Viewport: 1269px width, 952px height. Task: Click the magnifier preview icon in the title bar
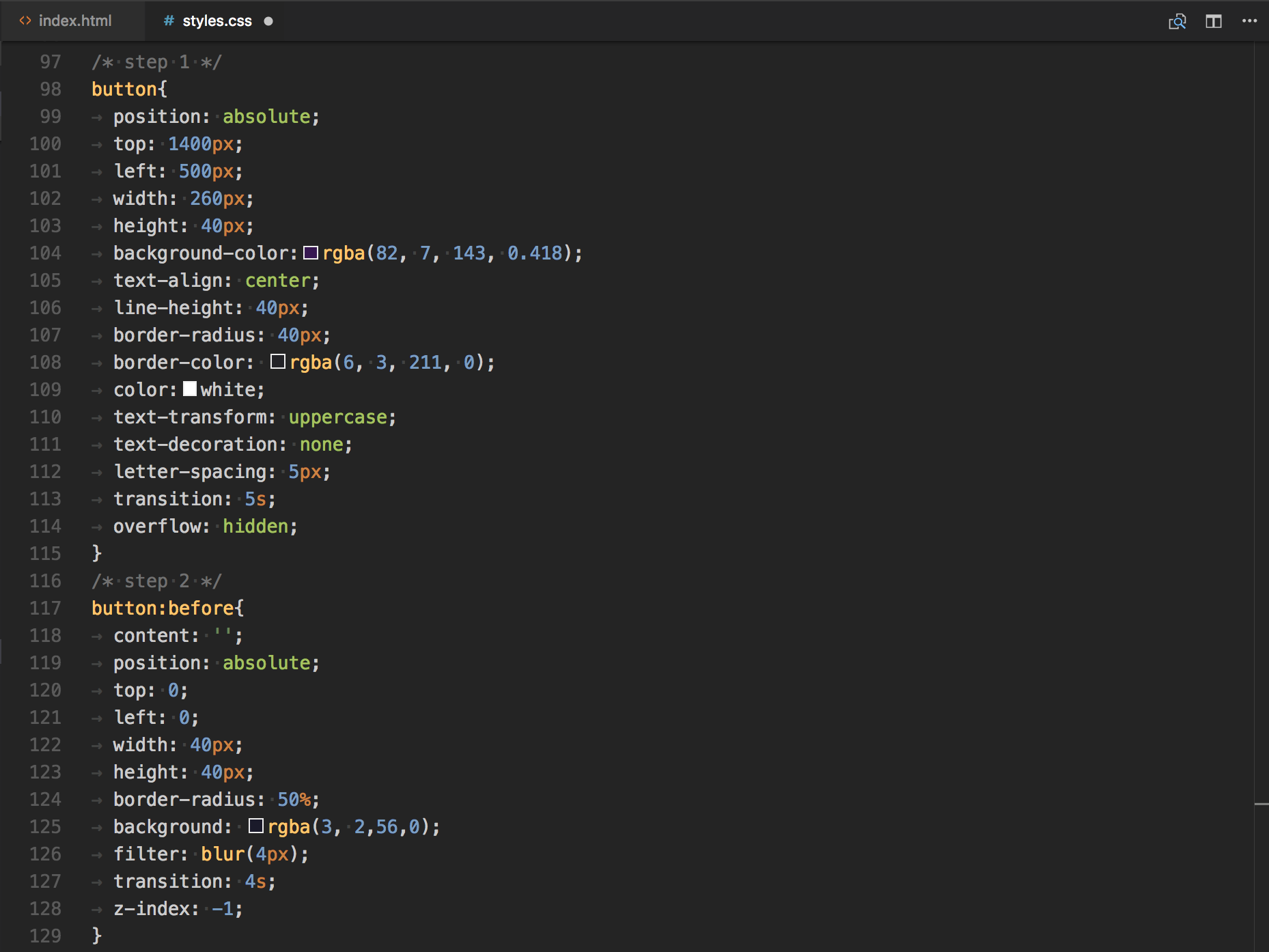(x=1177, y=21)
